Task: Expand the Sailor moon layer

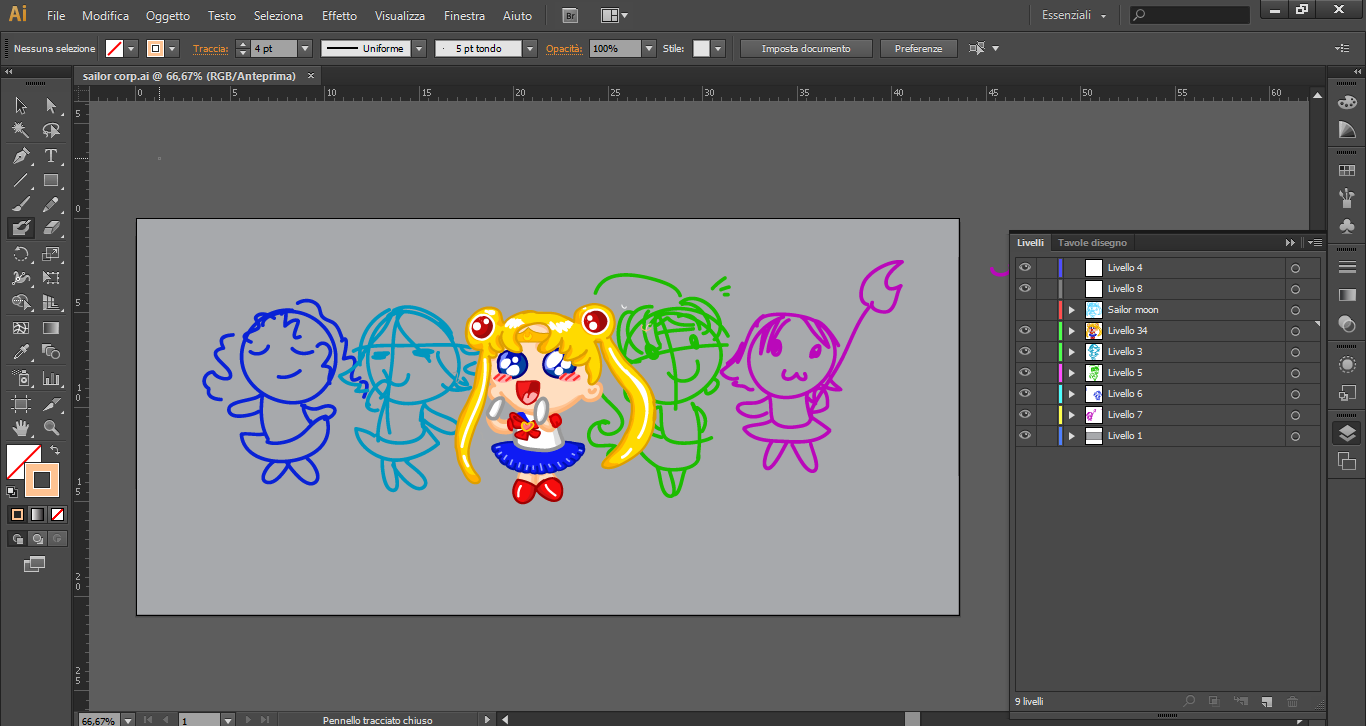Action: point(1072,310)
